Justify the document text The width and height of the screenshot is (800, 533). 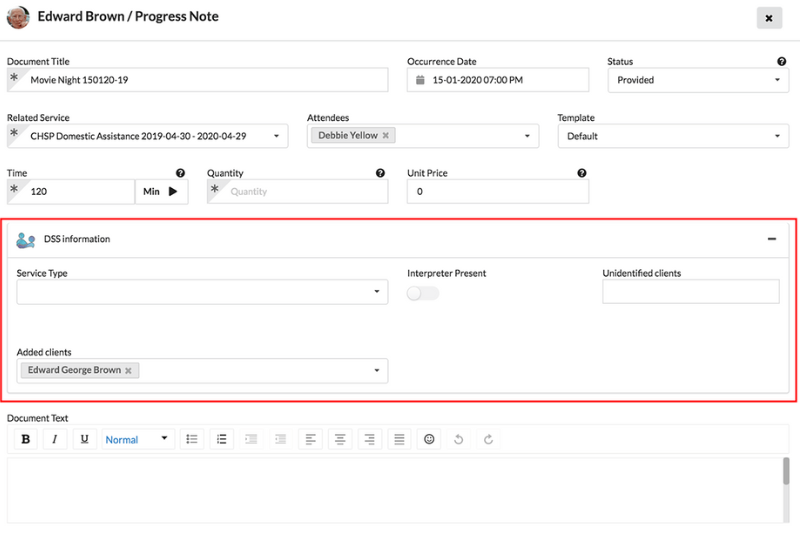tap(399, 439)
